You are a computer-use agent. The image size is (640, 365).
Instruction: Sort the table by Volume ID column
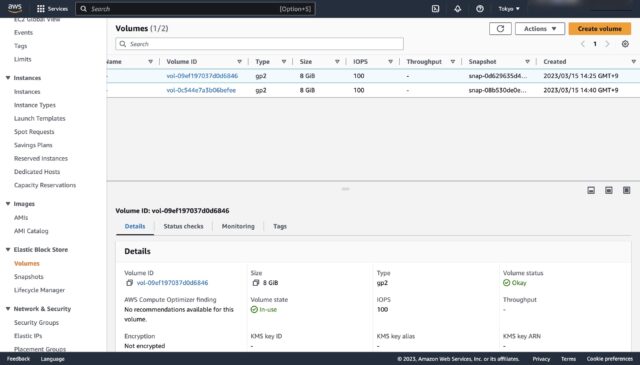(182, 62)
